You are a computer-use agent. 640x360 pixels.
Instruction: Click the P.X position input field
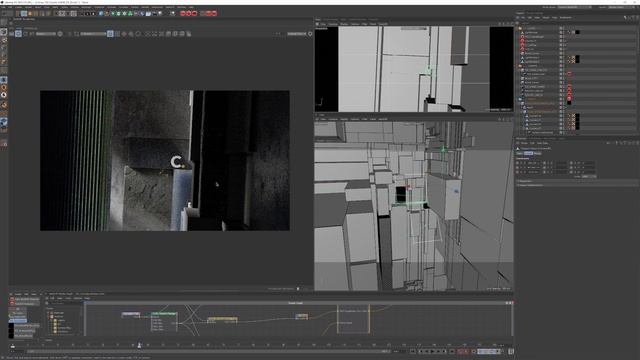tap(534, 163)
